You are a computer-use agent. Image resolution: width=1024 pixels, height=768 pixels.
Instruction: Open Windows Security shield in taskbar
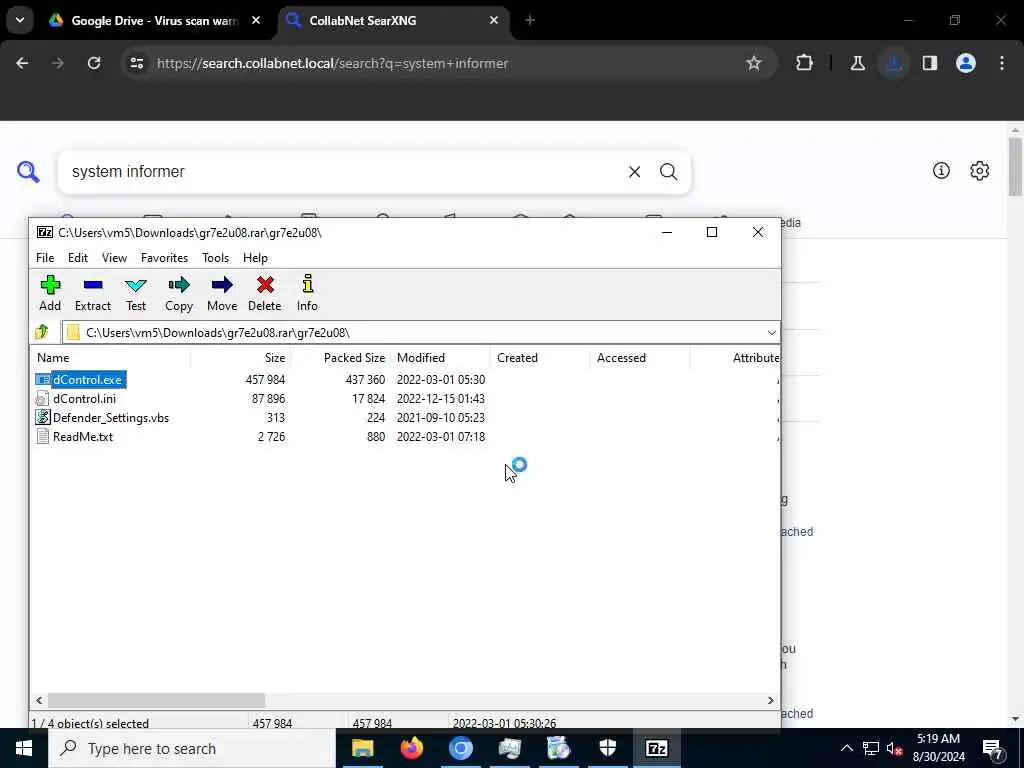608,748
